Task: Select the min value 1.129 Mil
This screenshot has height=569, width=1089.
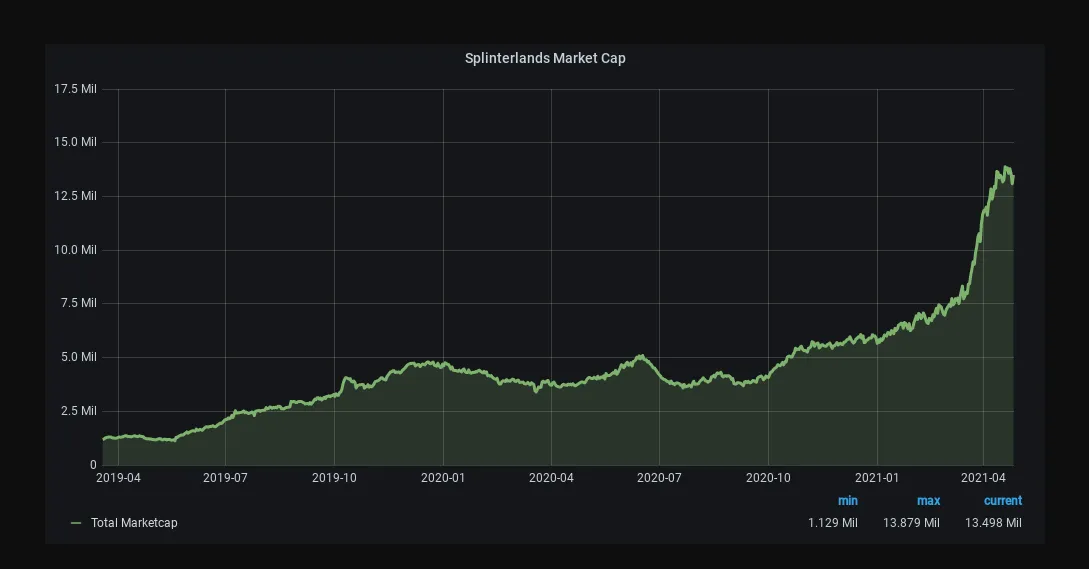Action: click(832, 522)
